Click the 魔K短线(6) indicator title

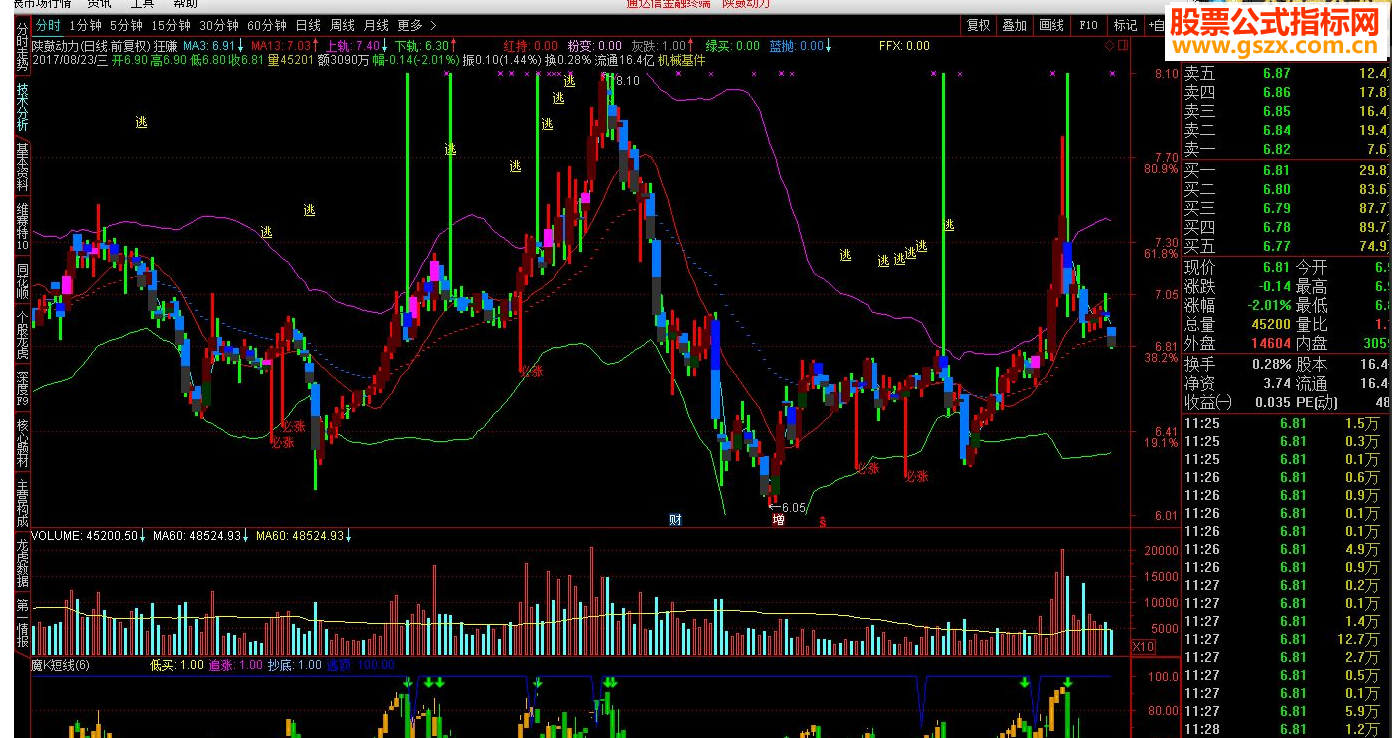pyautogui.click(x=60, y=664)
